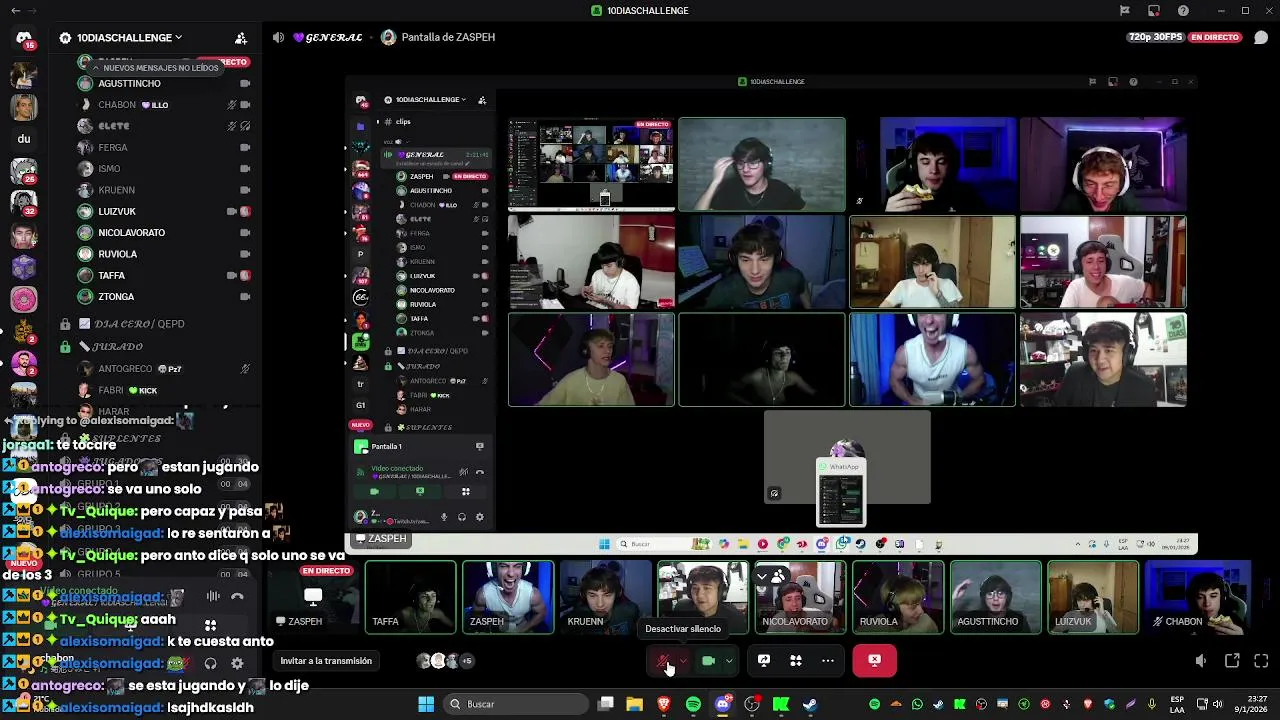Open Kick app from the taskbar
This screenshot has height=720, width=1280.
click(781, 704)
